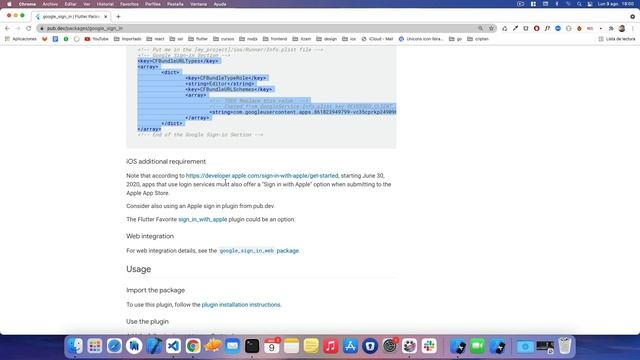
Task: Open Aplicaciones bookmarks shortcut
Action: [20, 39]
